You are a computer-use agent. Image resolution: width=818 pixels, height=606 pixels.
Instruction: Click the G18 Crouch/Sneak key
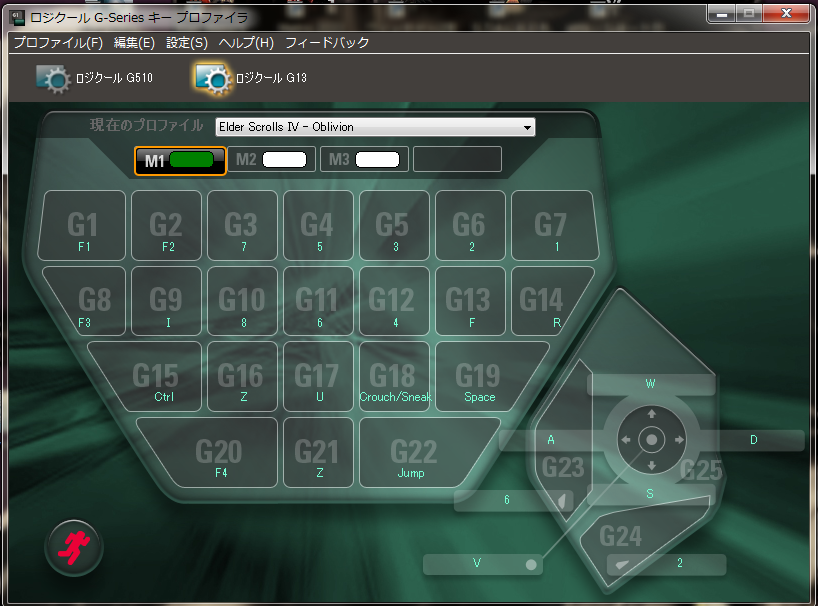click(394, 377)
